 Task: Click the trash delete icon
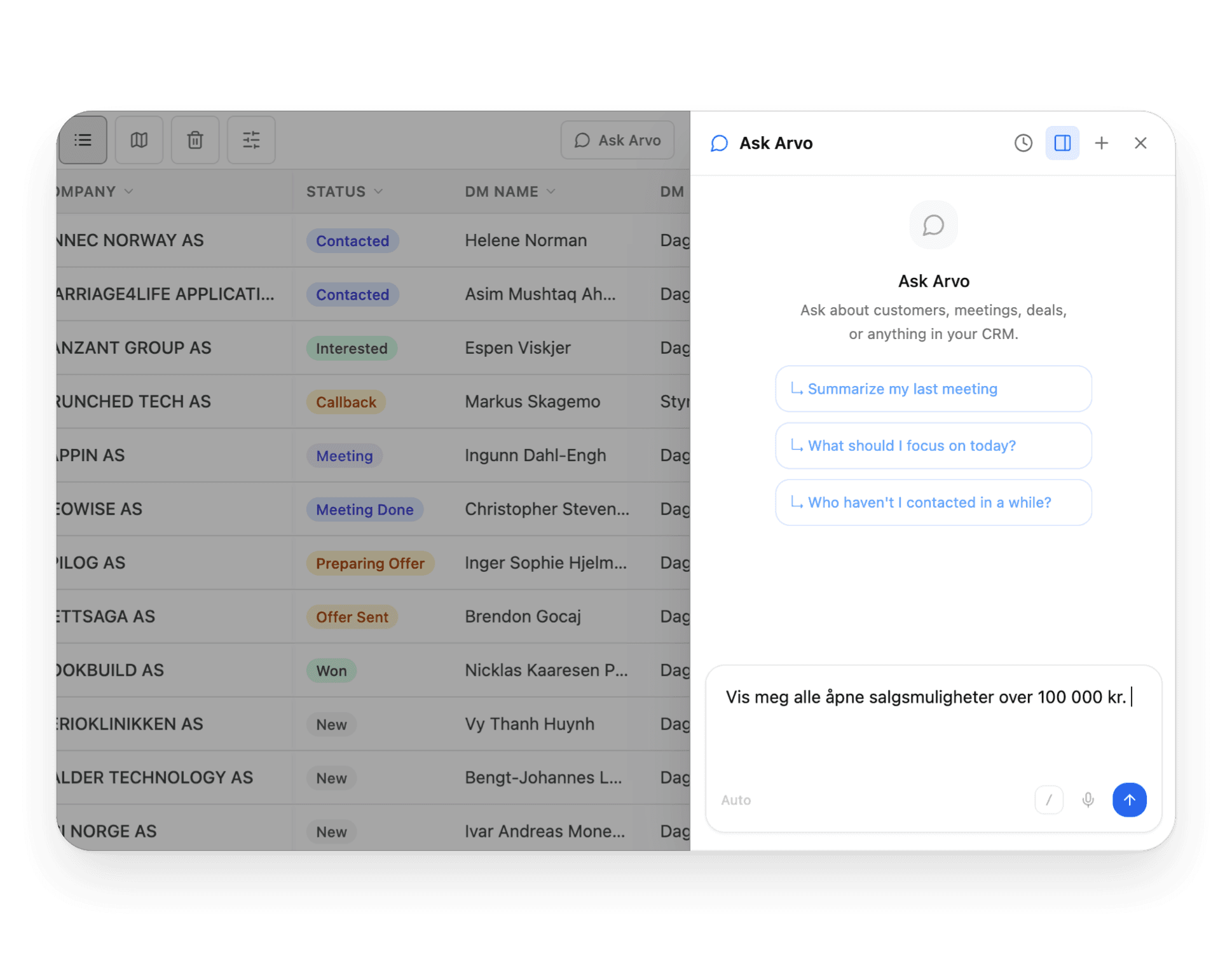[195, 140]
